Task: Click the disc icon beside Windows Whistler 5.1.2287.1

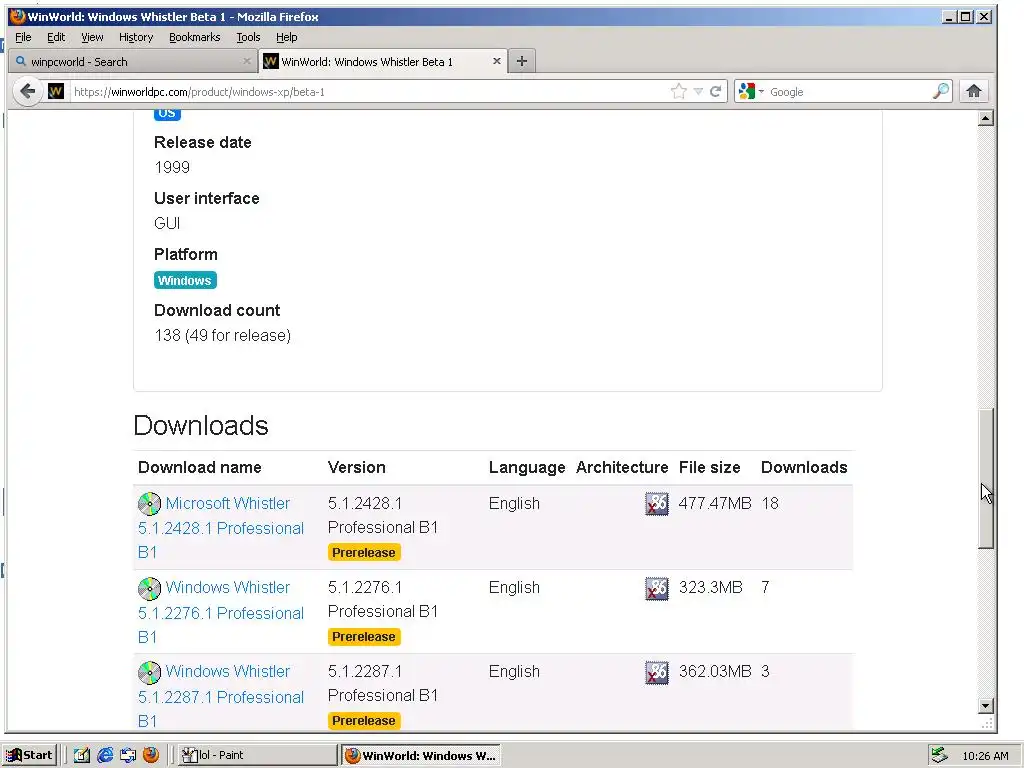Action: click(x=150, y=672)
